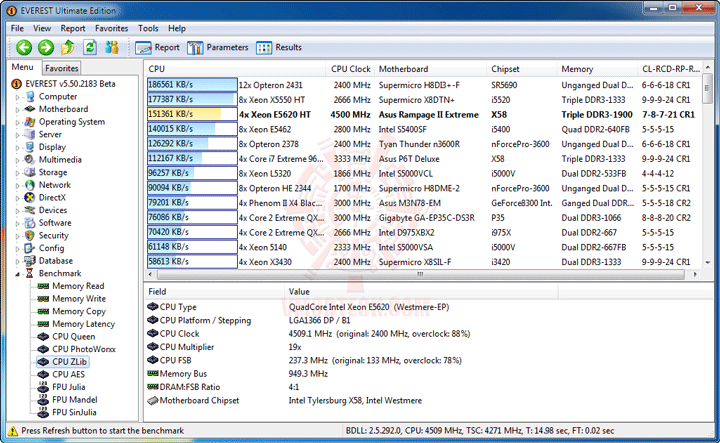Click the Config icon in tree
The width and height of the screenshot is (720, 443).
point(30,248)
